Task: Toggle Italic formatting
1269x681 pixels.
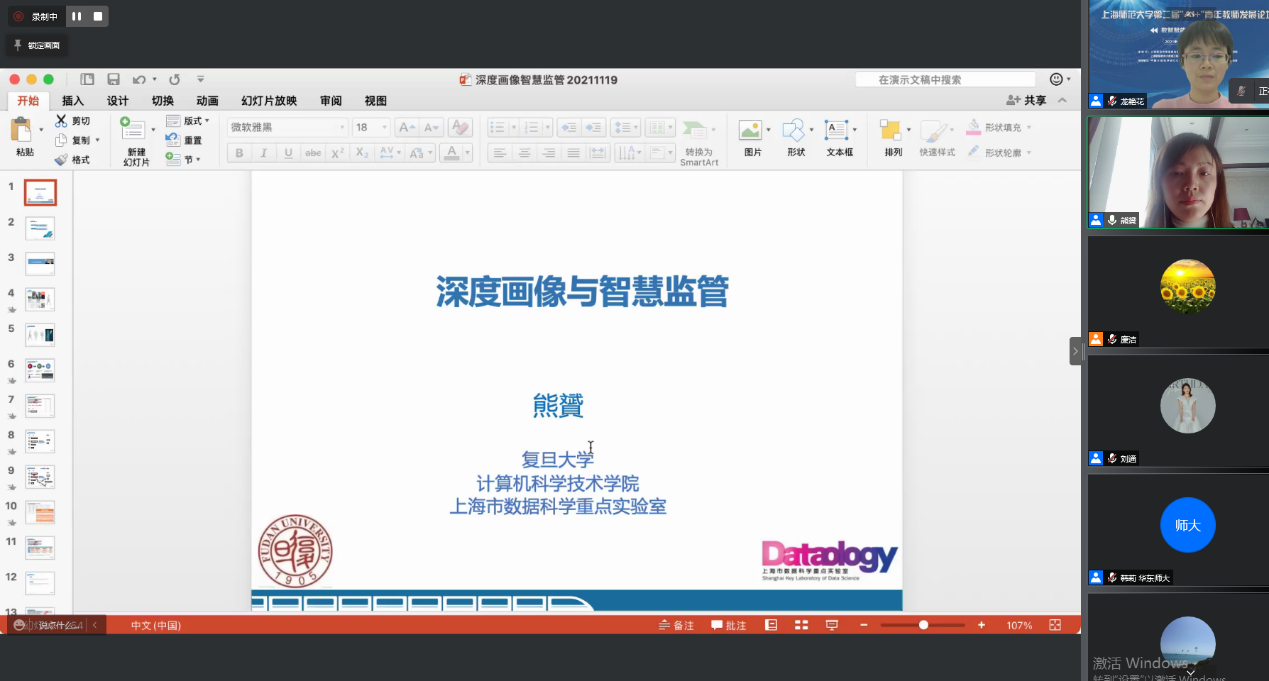Action: (264, 153)
